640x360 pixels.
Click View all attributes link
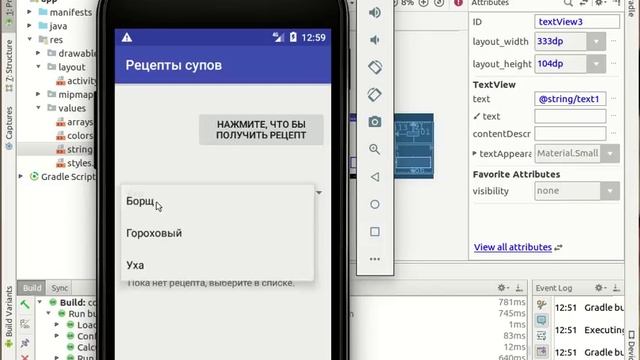[513, 247]
